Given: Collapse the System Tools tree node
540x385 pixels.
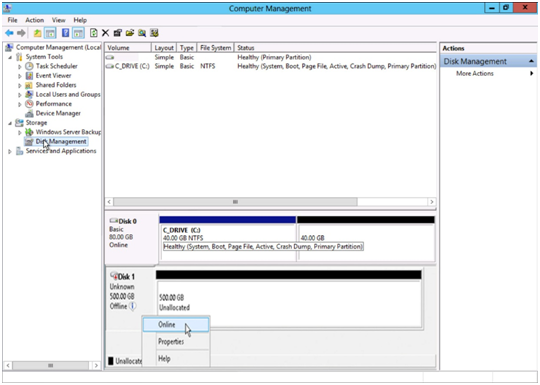Looking at the screenshot, I should coord(10,57).
